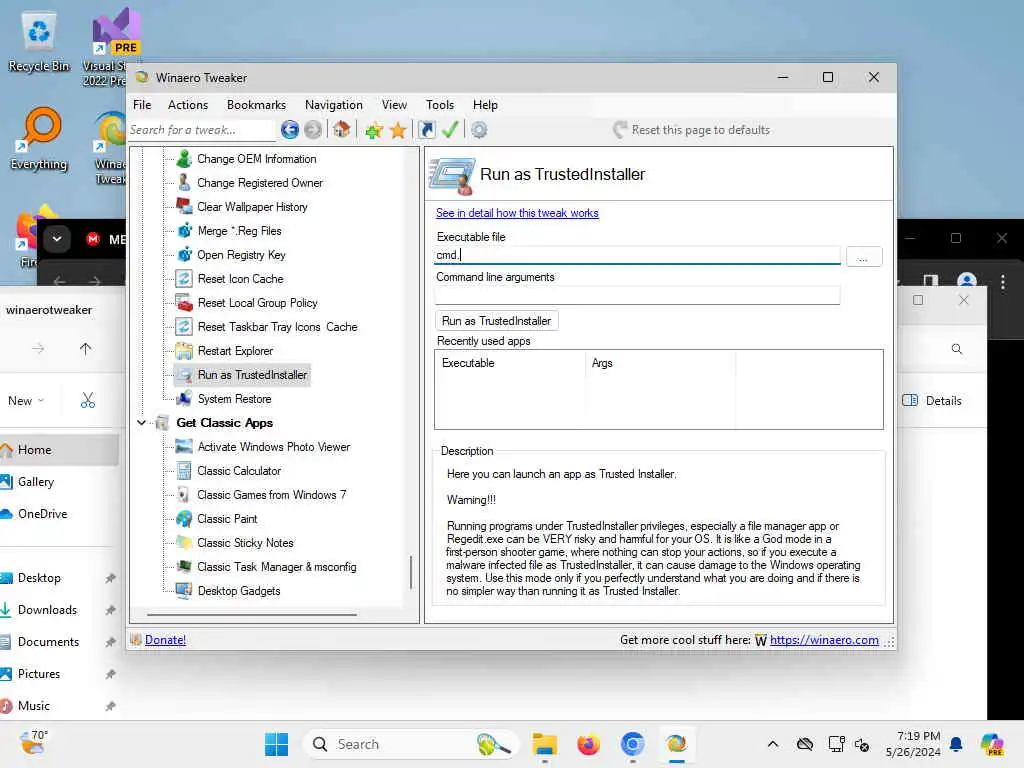Select Classic Sticky Notes item
The width and height of the screenshot is (1024, 768).
[x=245, y=543]
